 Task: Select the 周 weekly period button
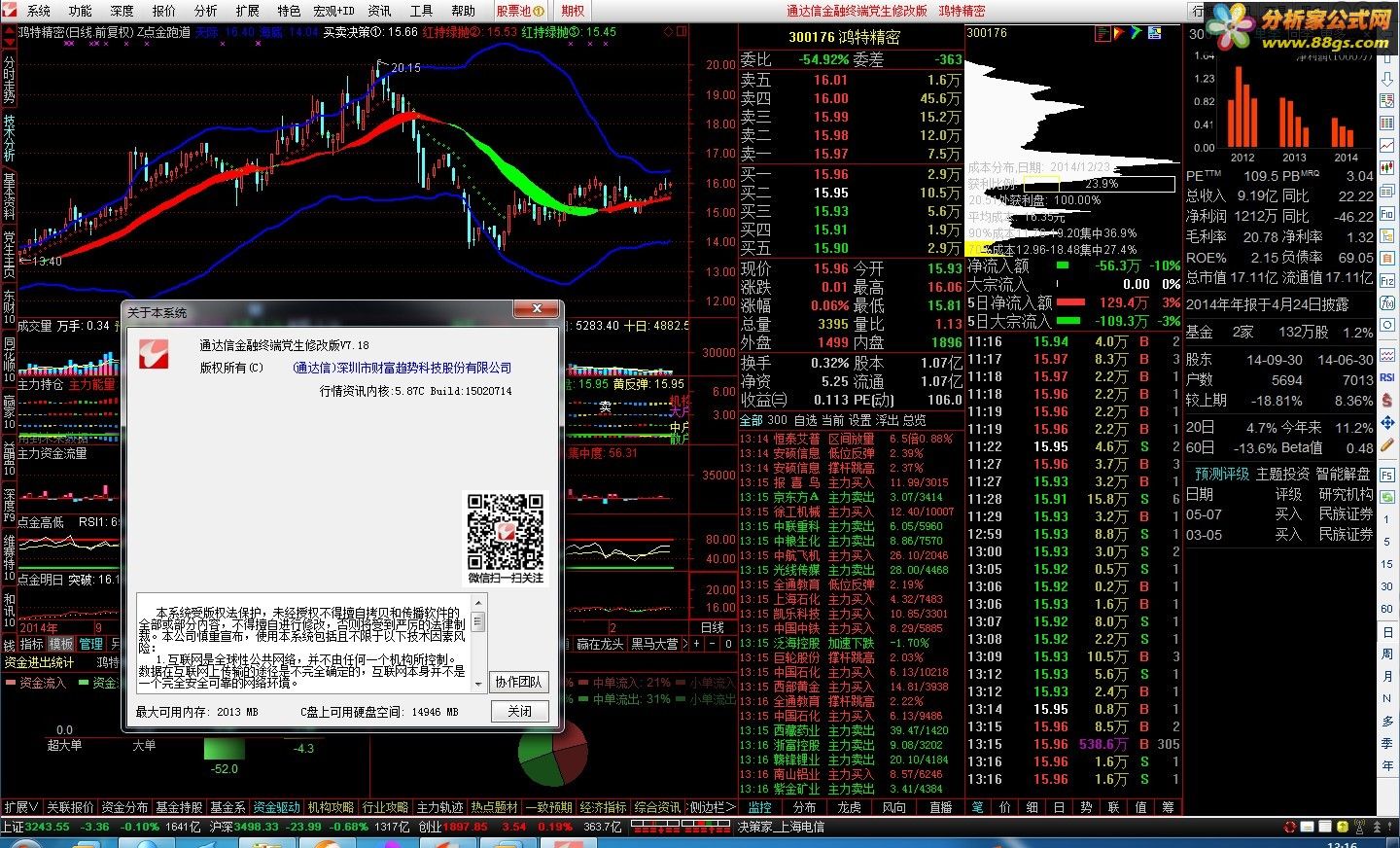pyautogui.click(x=1387, y=654)
